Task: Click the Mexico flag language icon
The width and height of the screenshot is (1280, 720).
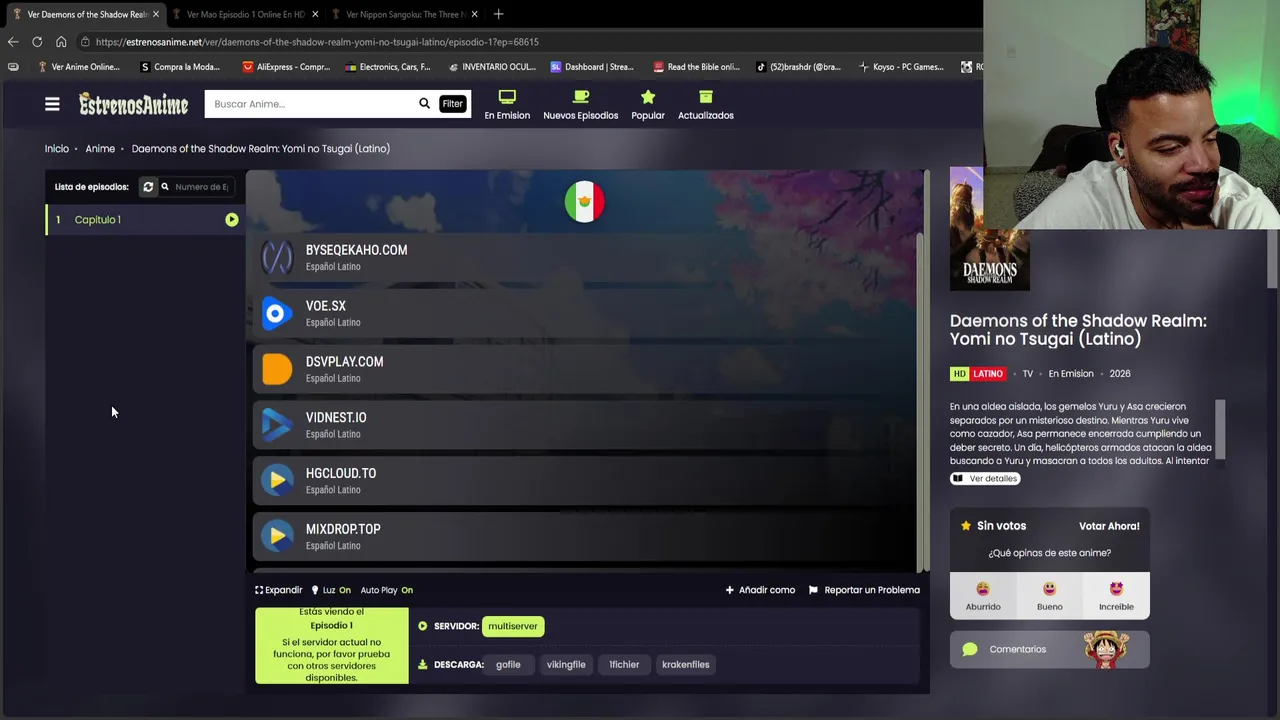Action: [584, 202]
